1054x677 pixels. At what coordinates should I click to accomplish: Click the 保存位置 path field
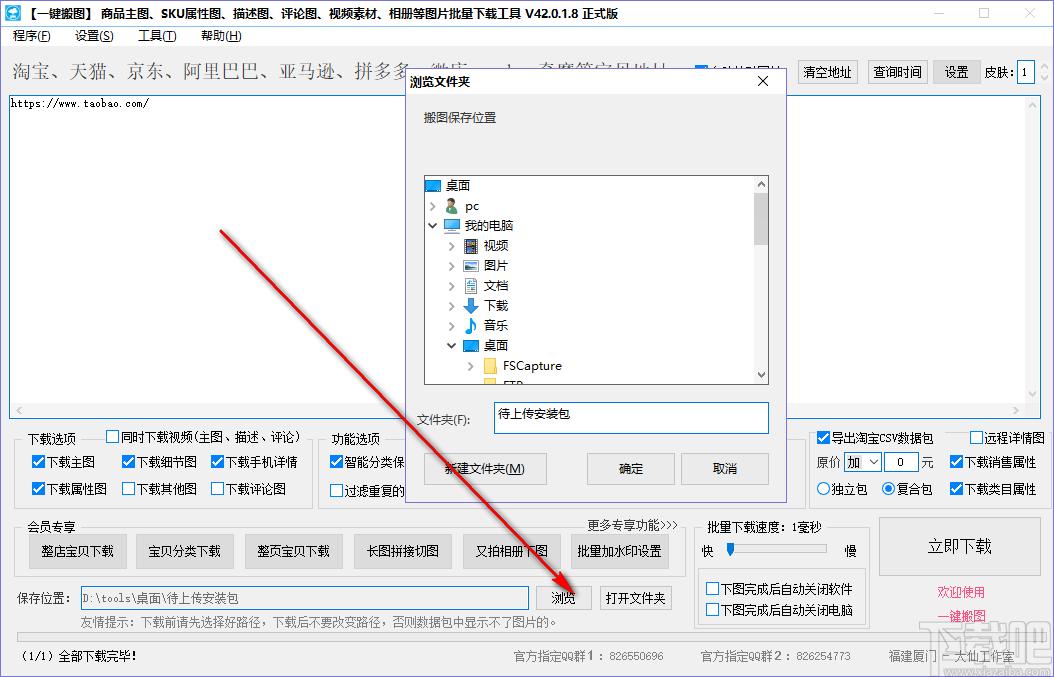point(305,598)
